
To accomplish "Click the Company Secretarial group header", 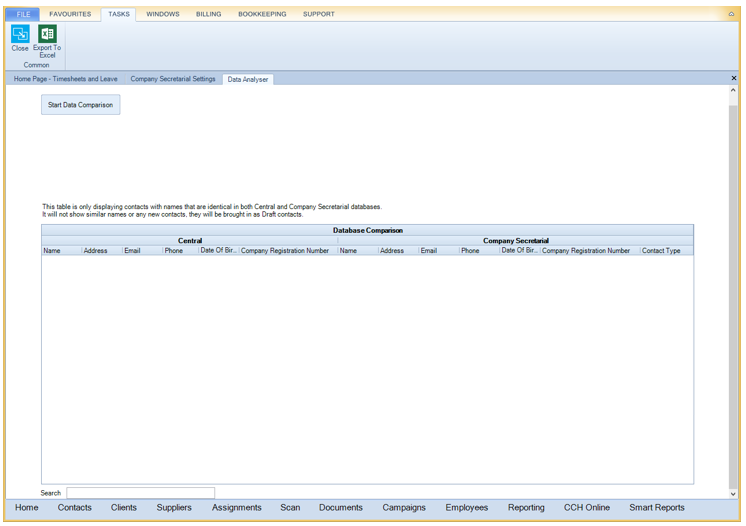I will click(x=516, y=241).
